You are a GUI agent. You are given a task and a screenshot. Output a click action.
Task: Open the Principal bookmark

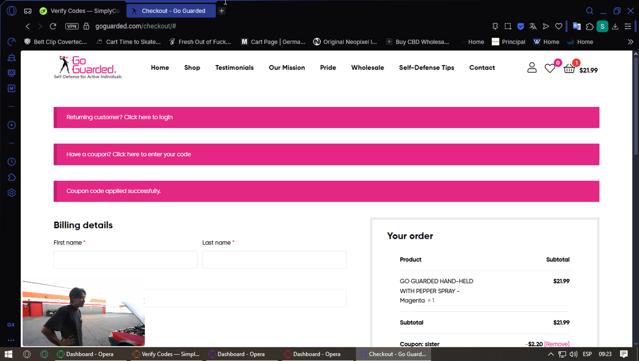pos(508,42)
